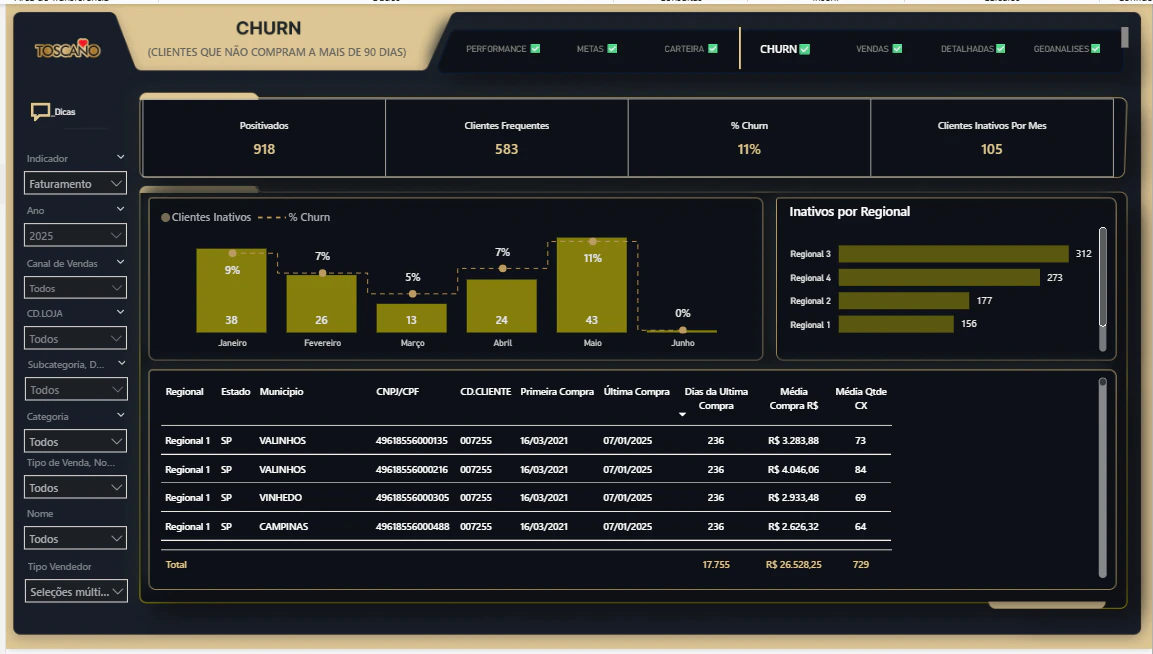This screenshot has height=654, width=1153.
Task: Click the sort arrow under Dias da Ultima Compra
Action: tap(682, 415)
